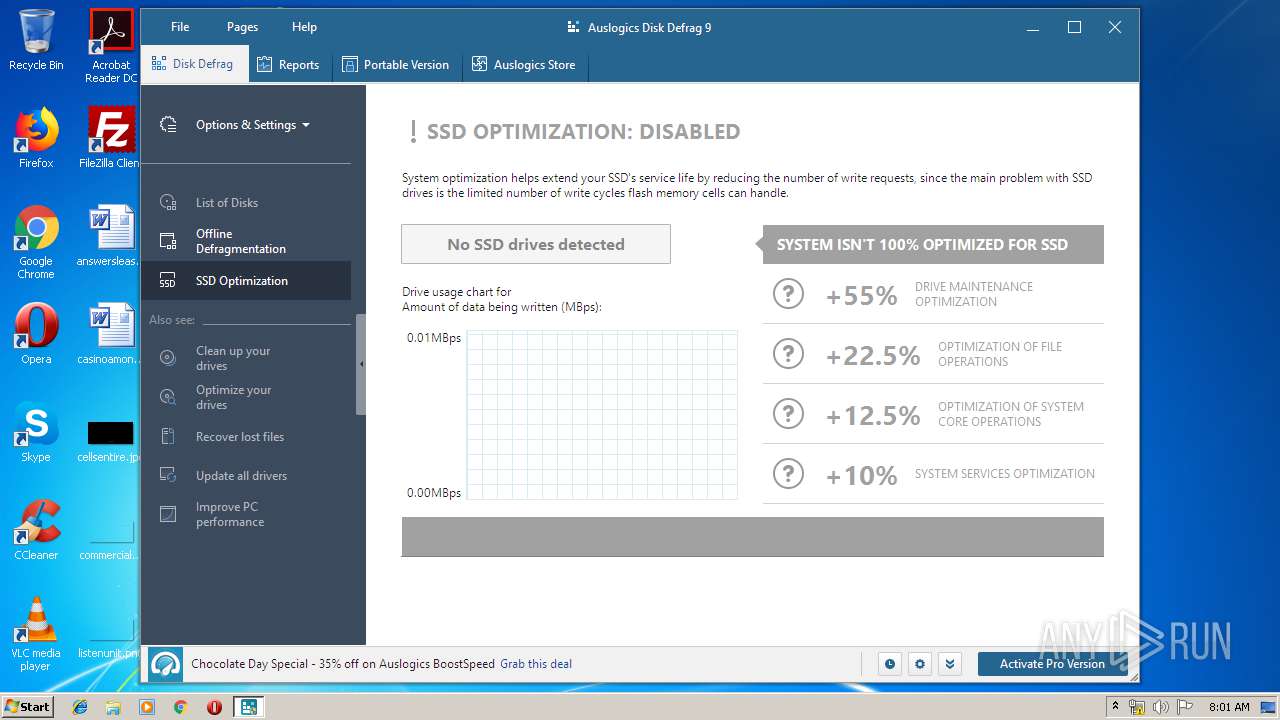Click the BoostSpeed promo speedometer icon

point(166,664)
